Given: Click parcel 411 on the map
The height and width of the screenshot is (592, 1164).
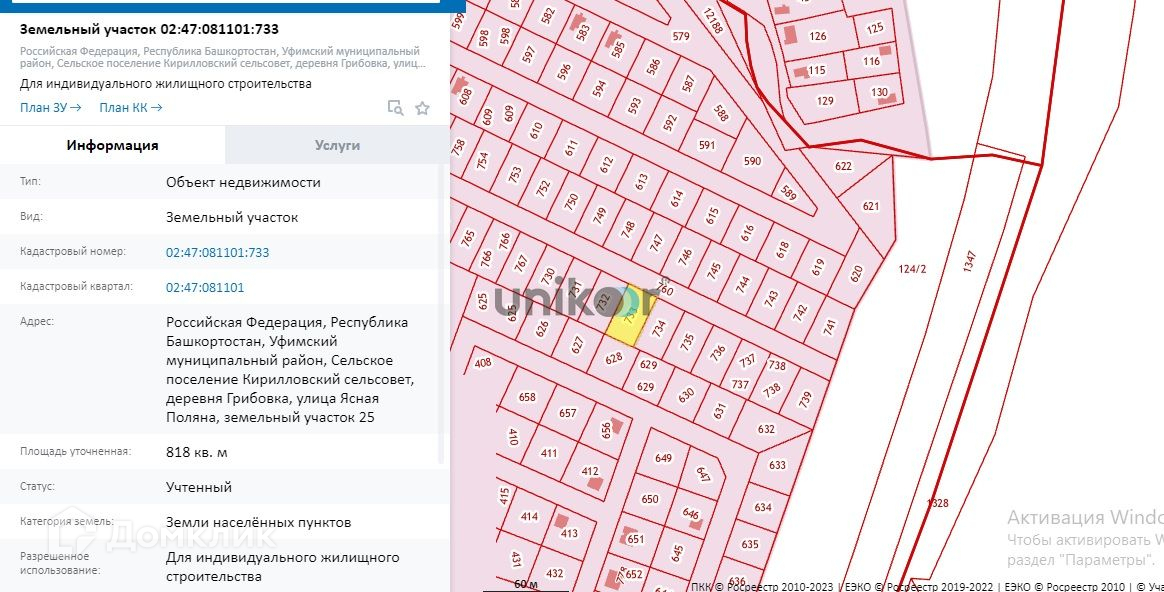Looking at the screenshot, I should click(549, 453).
